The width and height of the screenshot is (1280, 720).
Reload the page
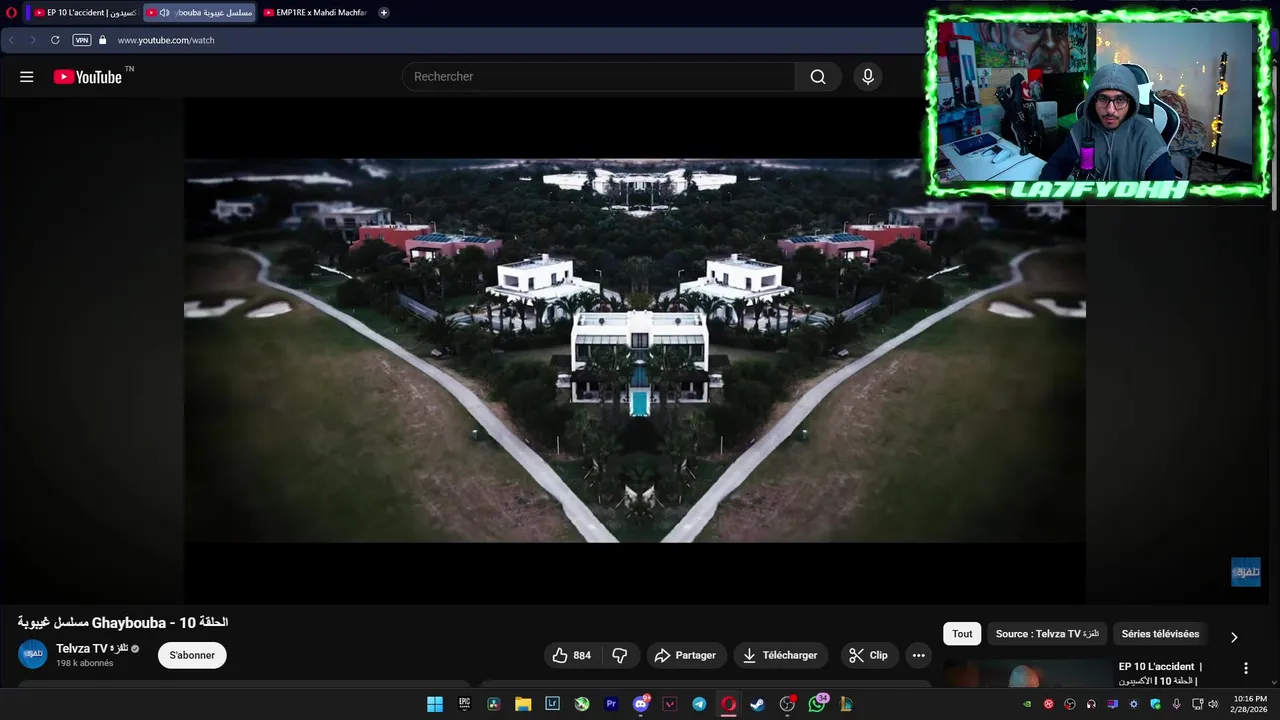[55, 40]
